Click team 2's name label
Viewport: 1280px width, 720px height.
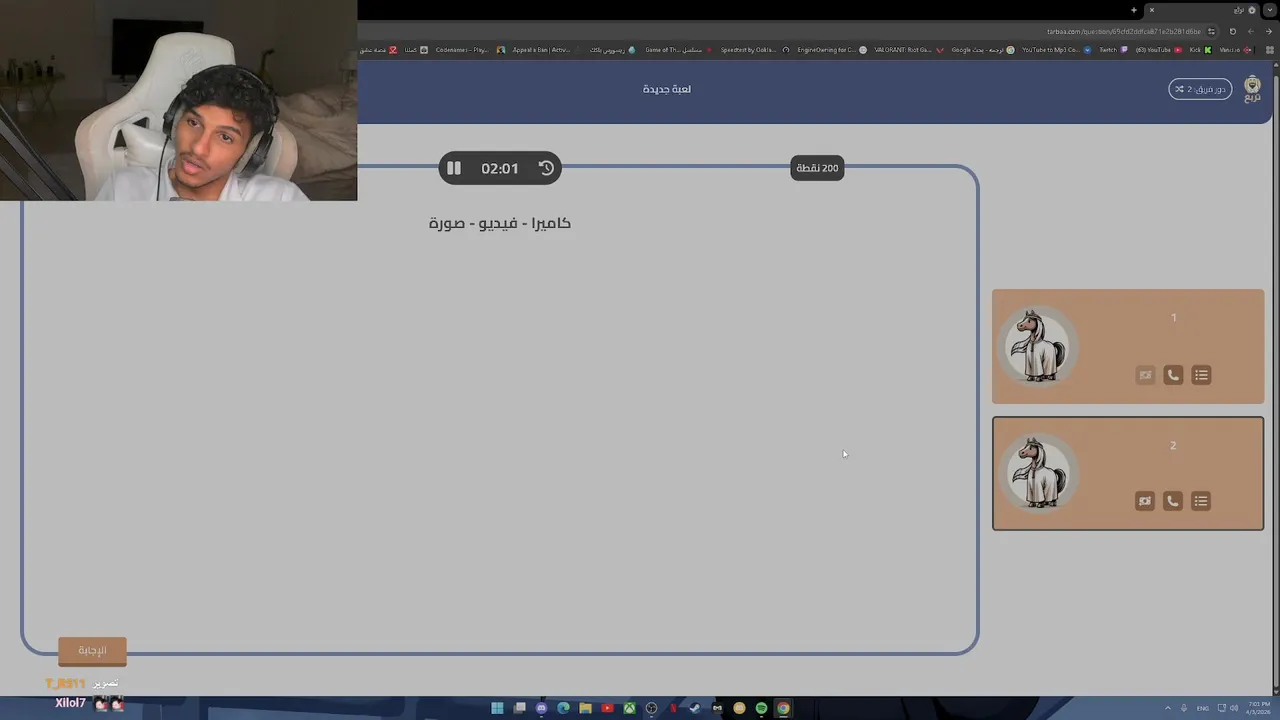click(x=1173, y=445)
